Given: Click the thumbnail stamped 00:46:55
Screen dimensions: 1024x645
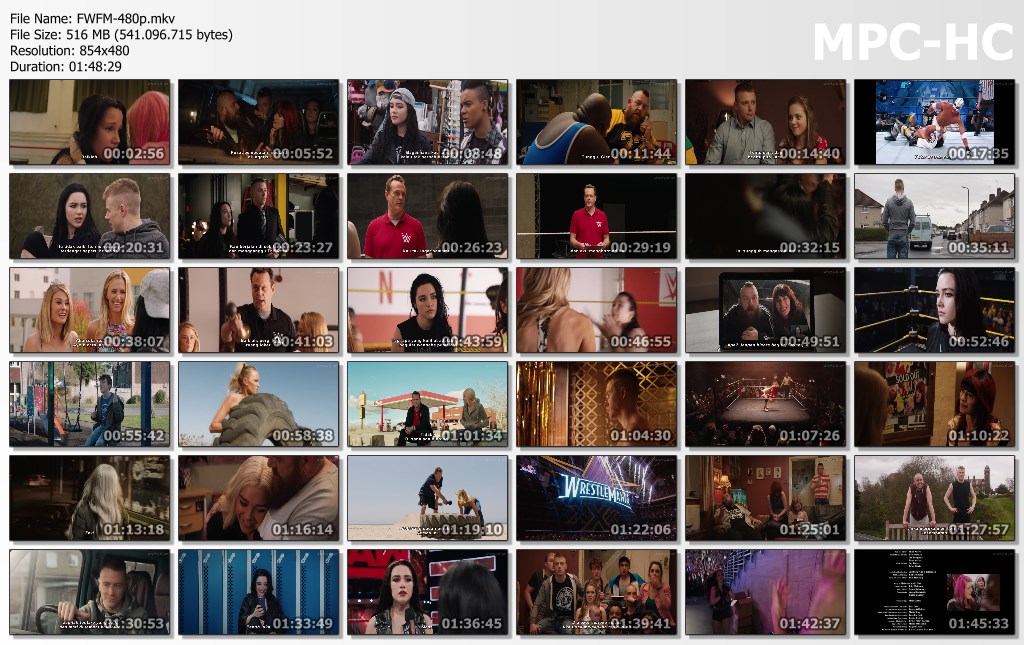Looking at the screenshot, I should tap(597, 310).
